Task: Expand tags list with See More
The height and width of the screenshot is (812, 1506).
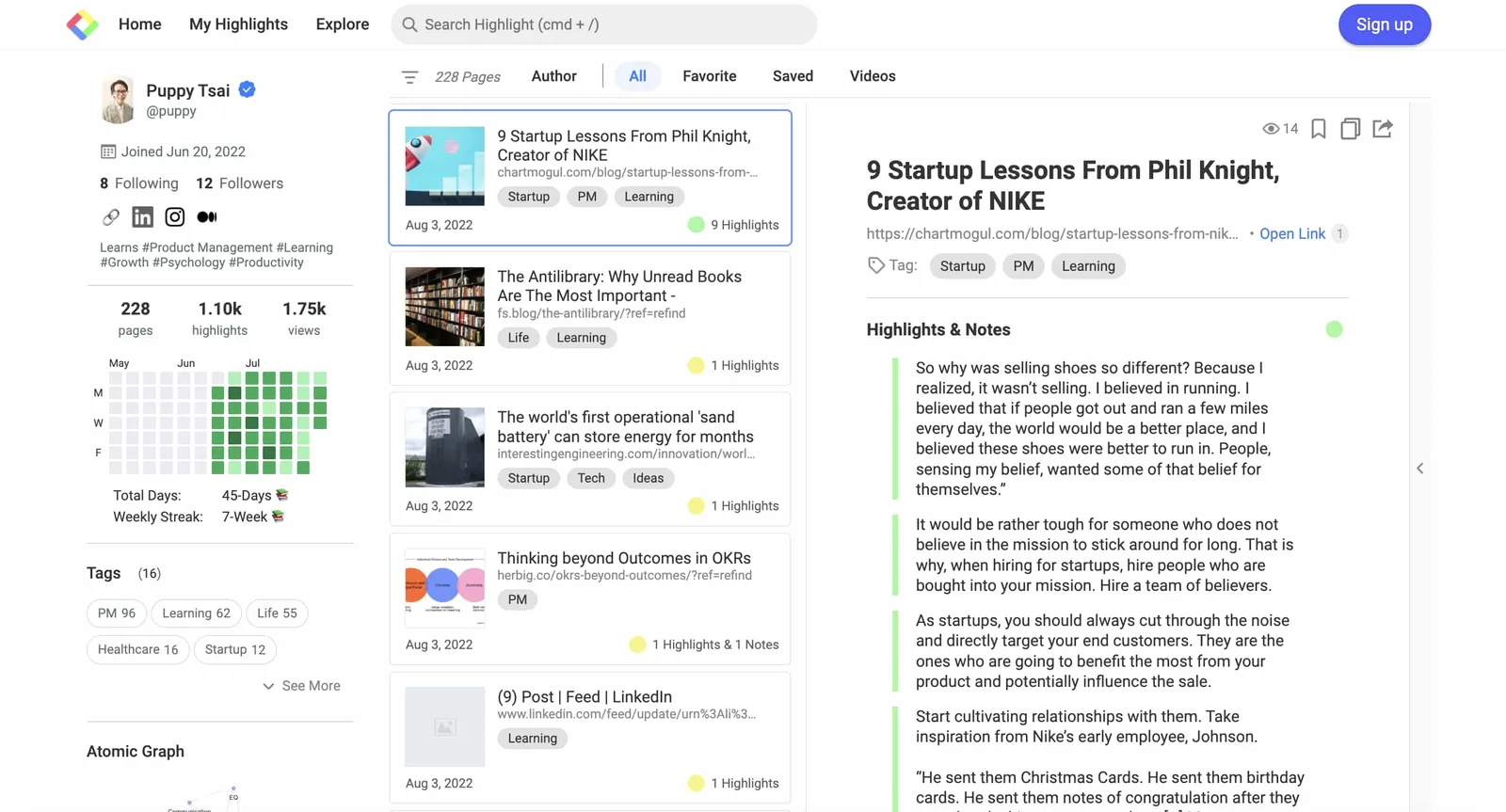Action: pos(301,686)
